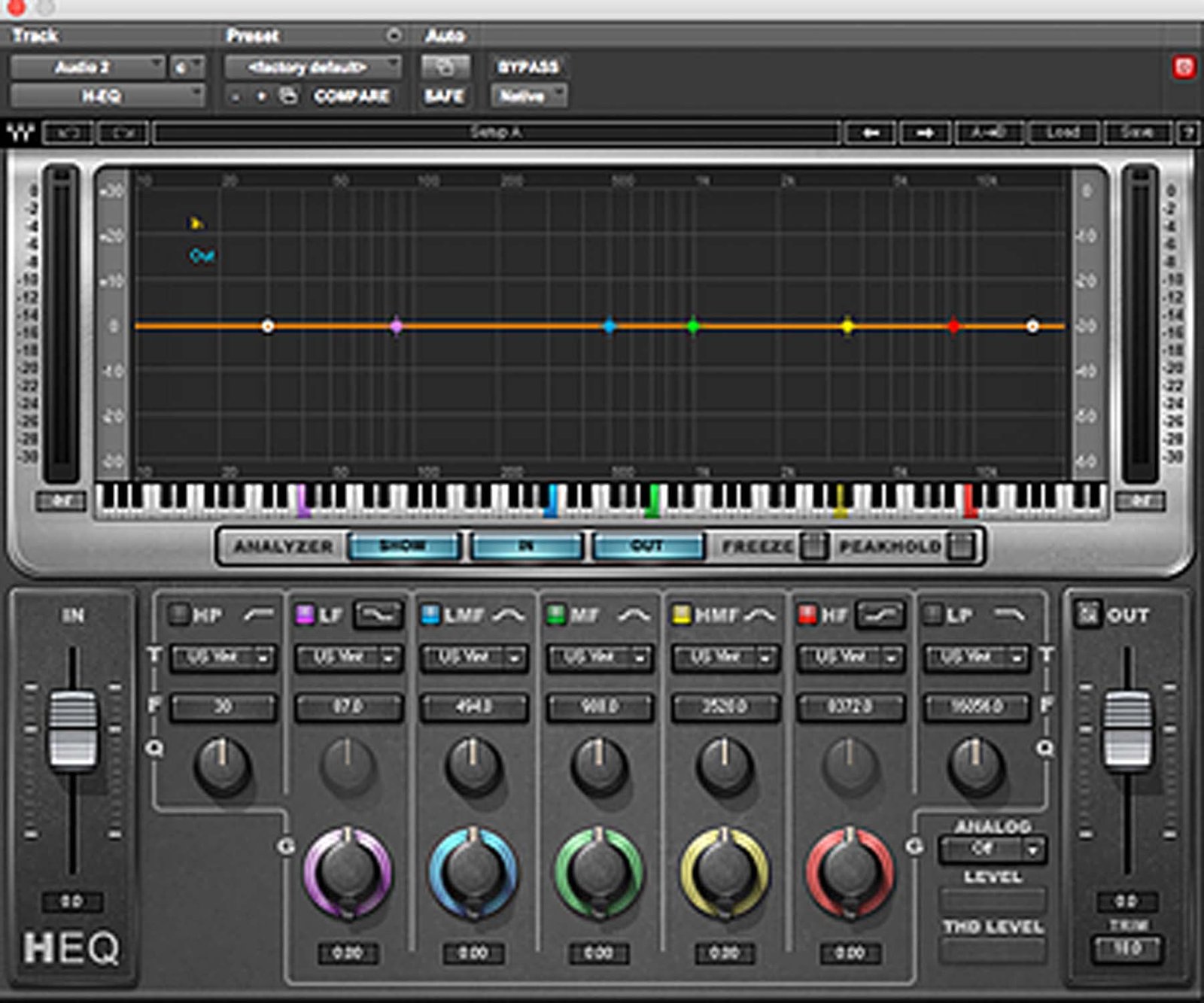The width and height of the screenshot is (1204, 1003).
Task: Click the Load menu button
Action: [x=1063, y=133]
